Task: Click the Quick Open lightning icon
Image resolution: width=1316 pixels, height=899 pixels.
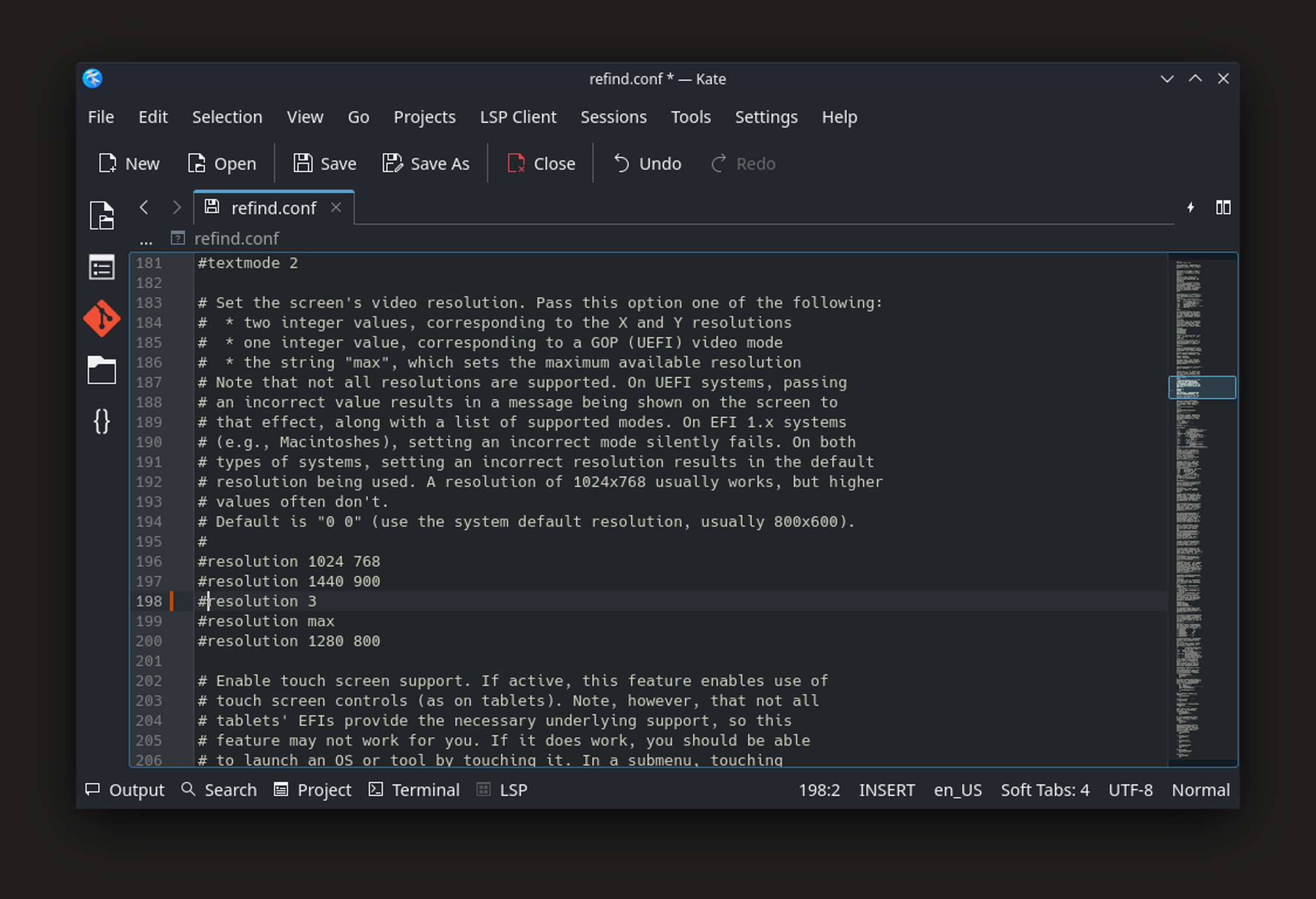Action: click(1190, 208)
